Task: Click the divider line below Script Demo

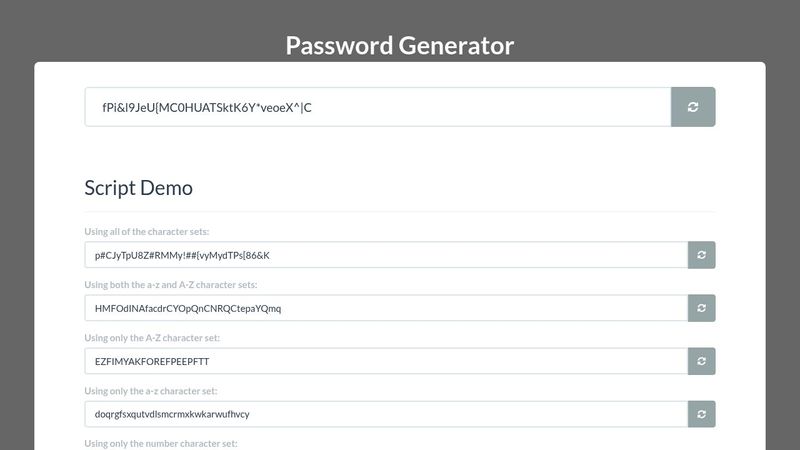Action: click(x=400, y=211)
